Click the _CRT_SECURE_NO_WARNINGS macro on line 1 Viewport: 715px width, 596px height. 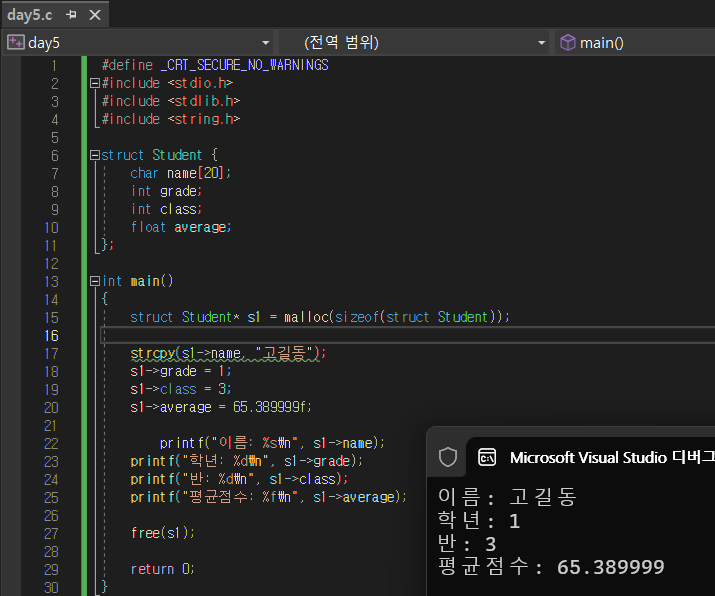(x=245, y=65)
